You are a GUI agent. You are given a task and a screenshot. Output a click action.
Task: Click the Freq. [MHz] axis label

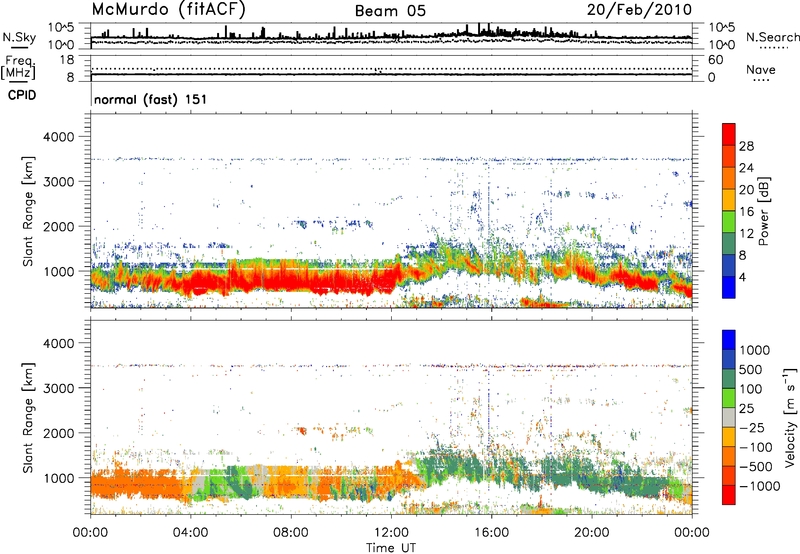(x=18, y=67)
